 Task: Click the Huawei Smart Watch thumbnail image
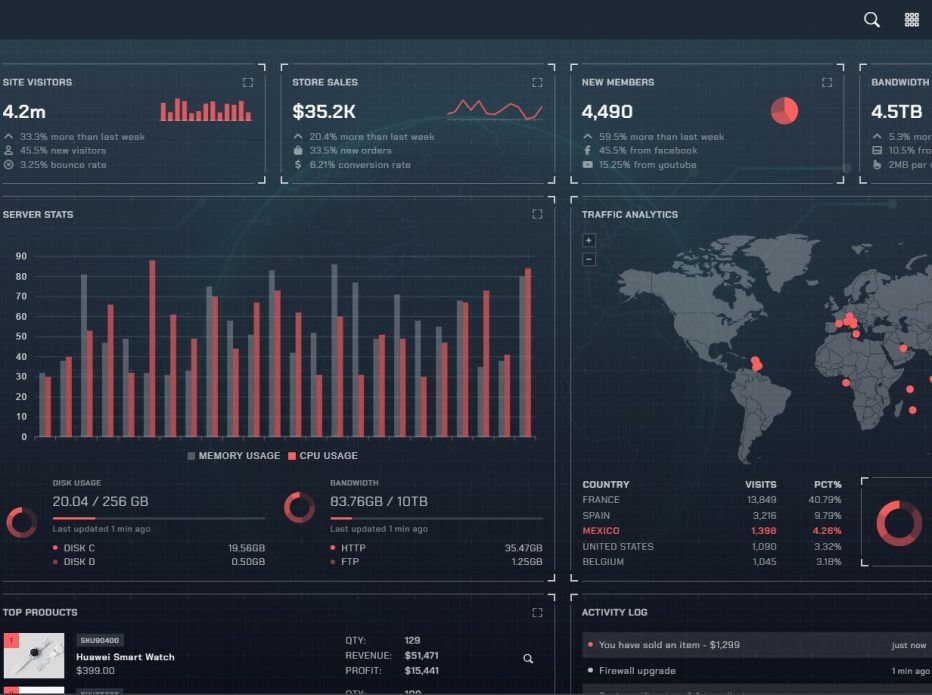click(34, 656)
